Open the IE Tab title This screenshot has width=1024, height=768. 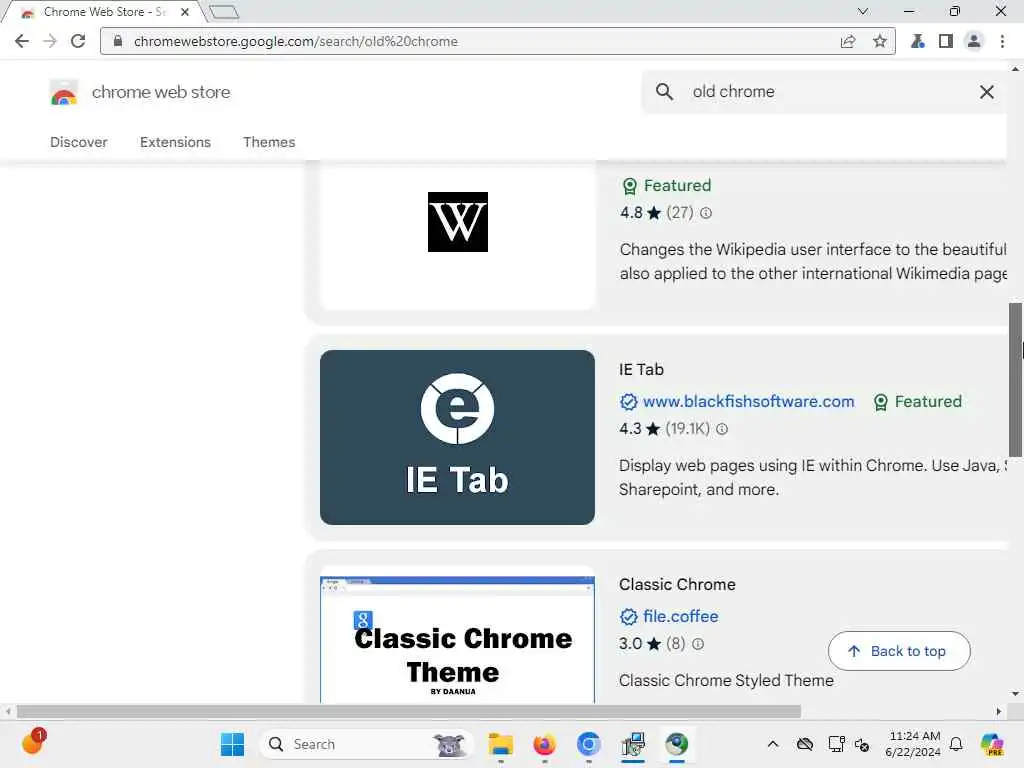[x=641, y=370]
